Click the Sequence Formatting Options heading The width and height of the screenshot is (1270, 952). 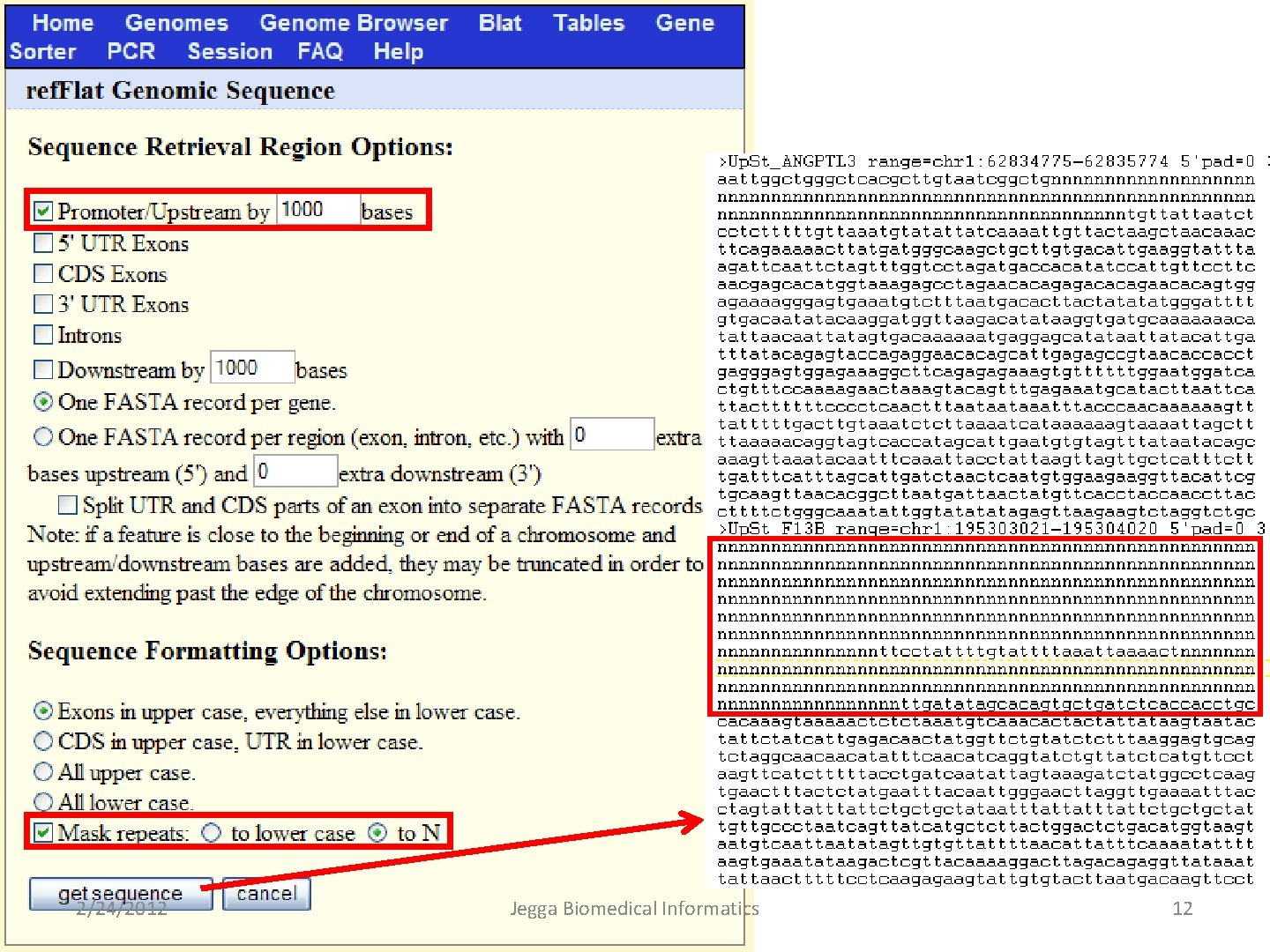207,651
